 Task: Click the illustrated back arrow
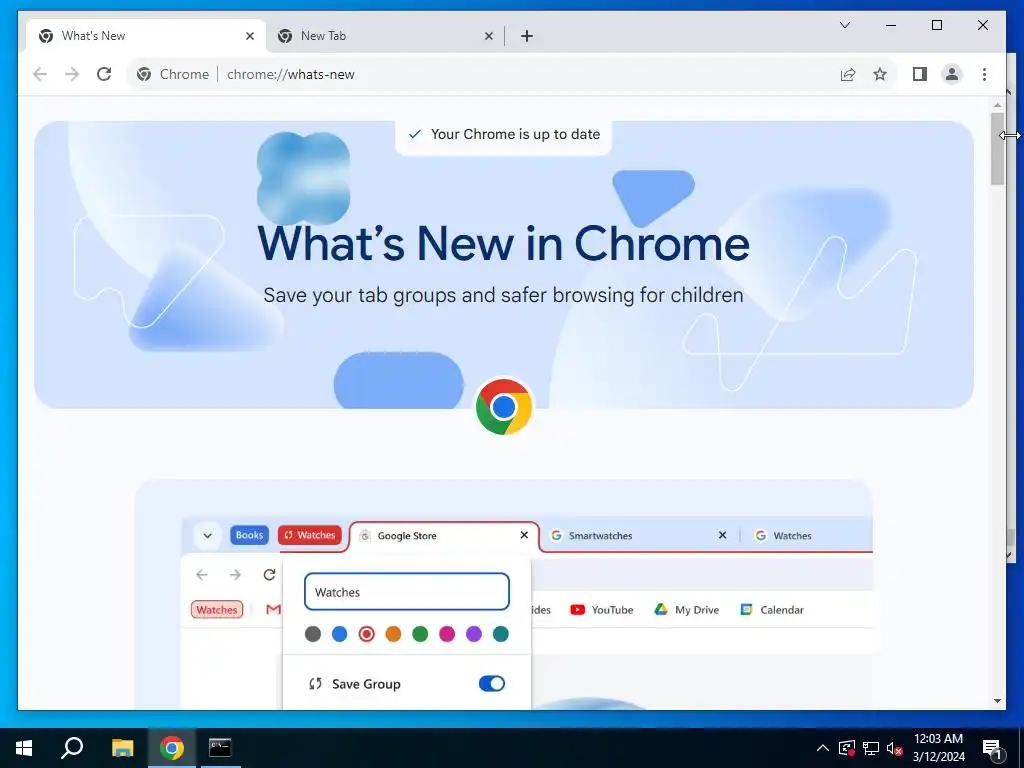pos(202,575)
